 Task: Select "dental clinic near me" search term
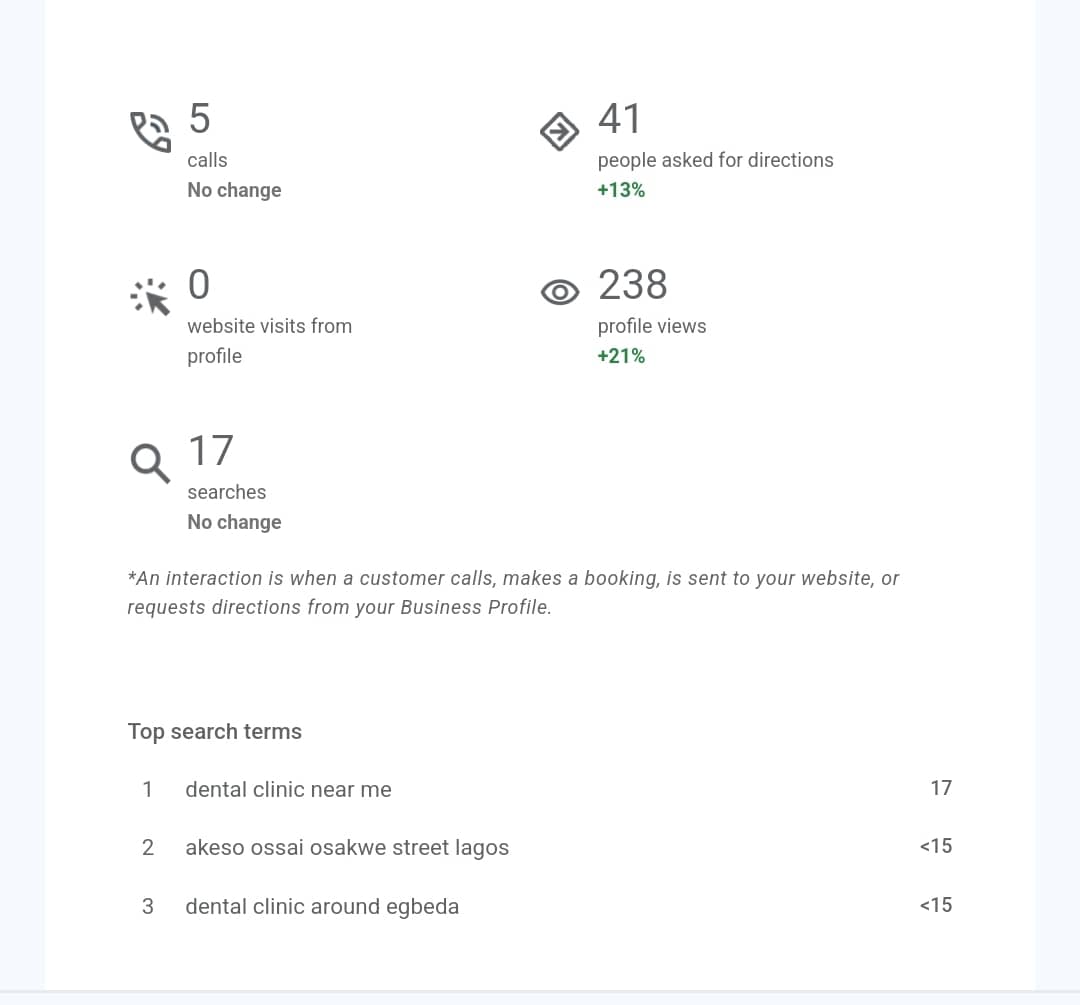click(x=288, y=790)
